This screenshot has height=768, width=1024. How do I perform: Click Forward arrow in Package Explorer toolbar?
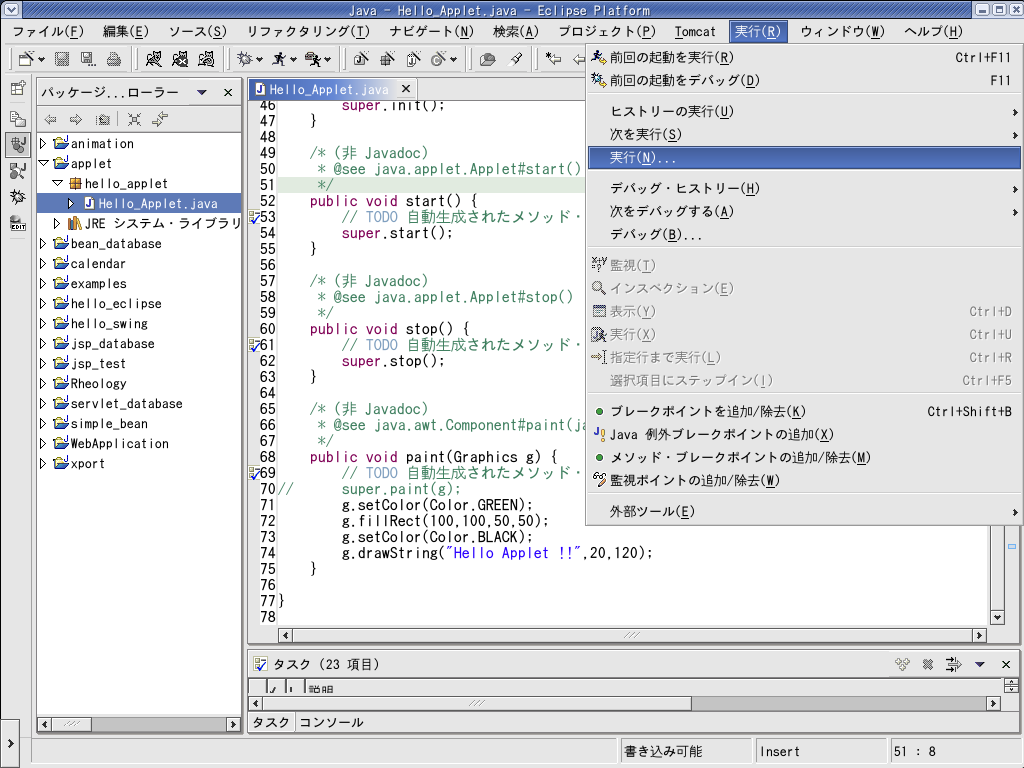[76, 119]
